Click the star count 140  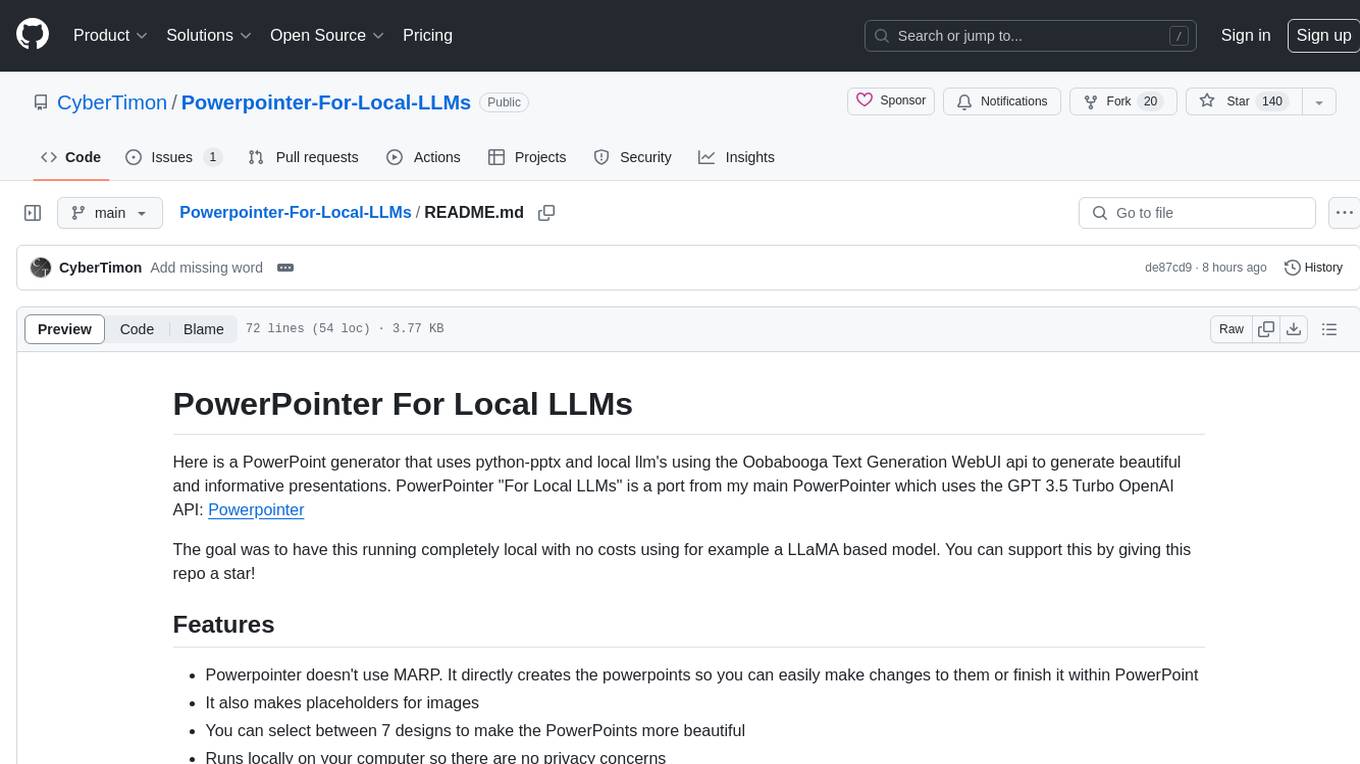1272,101
